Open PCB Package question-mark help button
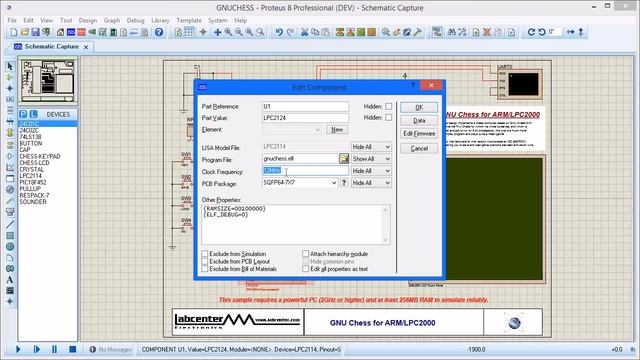The height and width of the screenshot is (360, 640). (x=344, y=183)
